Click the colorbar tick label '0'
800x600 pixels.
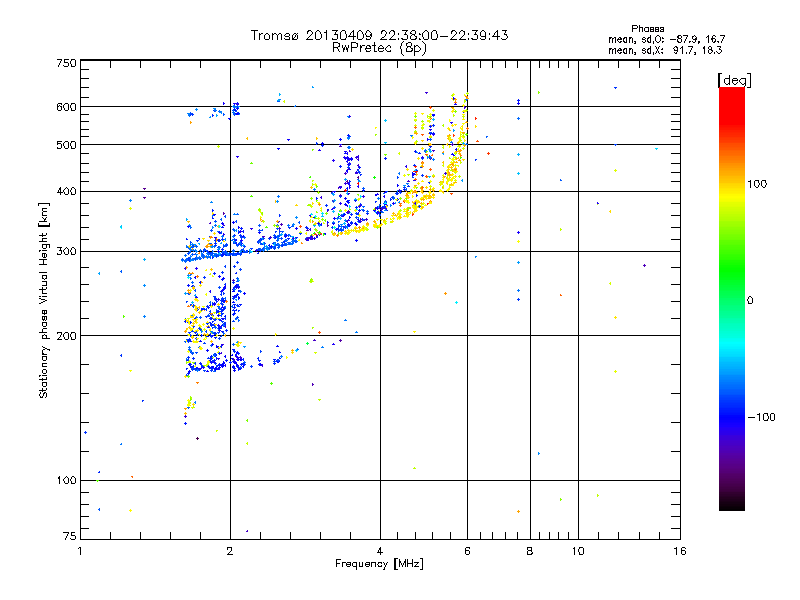[750, 301]
